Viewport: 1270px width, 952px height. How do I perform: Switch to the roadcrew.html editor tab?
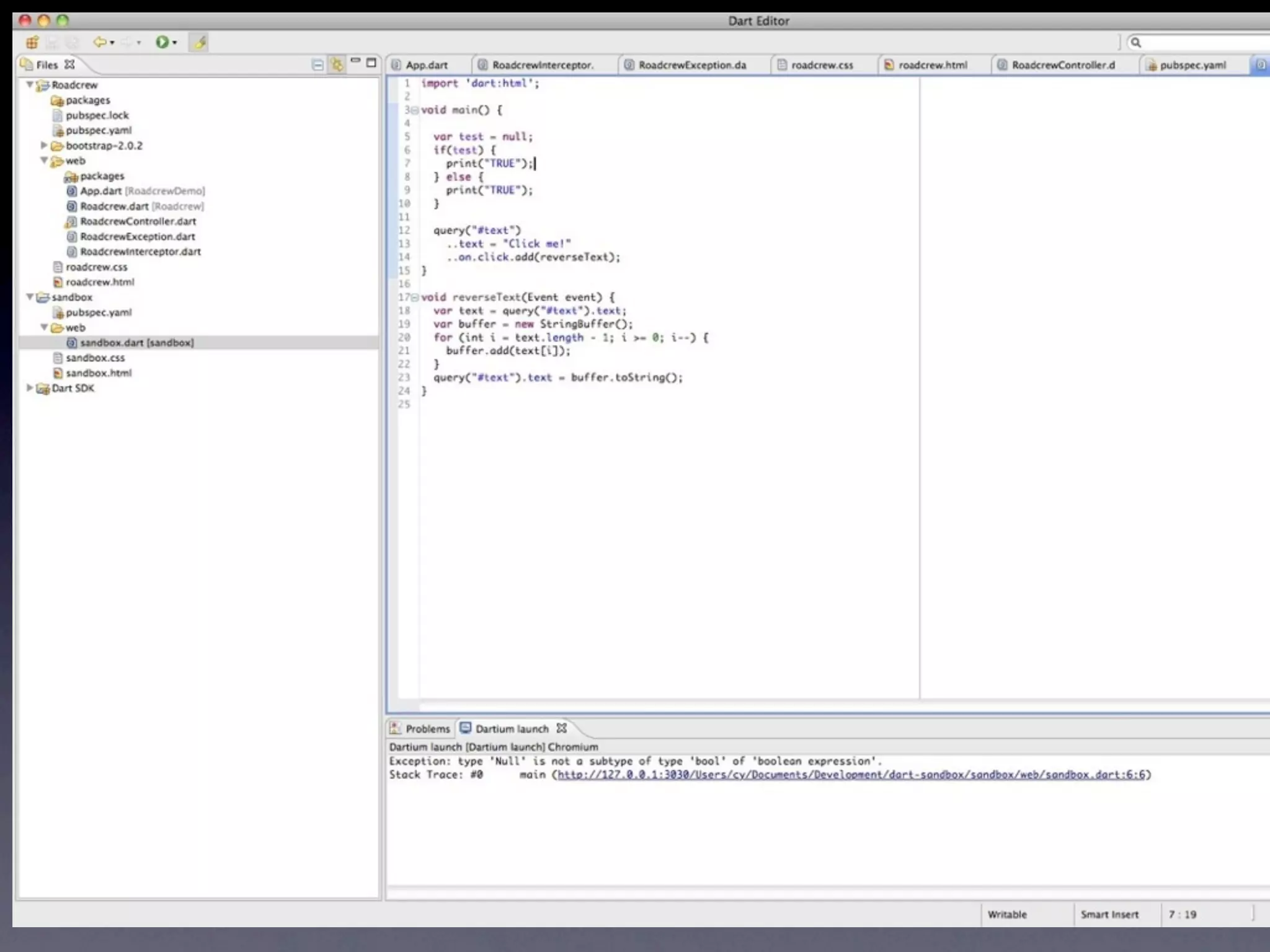pyautogui.click(x=932, y=65)
